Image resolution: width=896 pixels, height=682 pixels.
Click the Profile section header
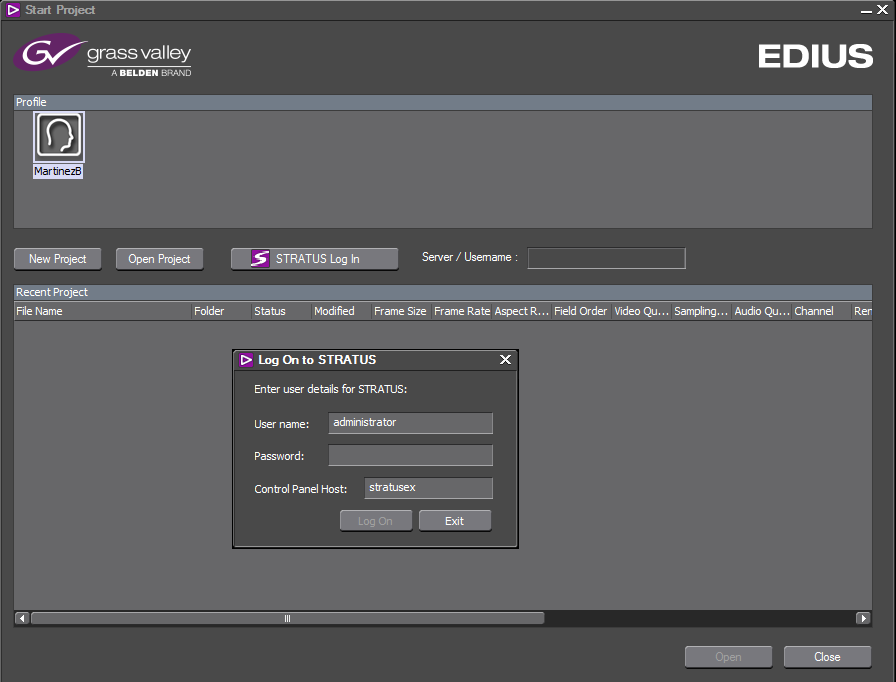tap(443, 102)
